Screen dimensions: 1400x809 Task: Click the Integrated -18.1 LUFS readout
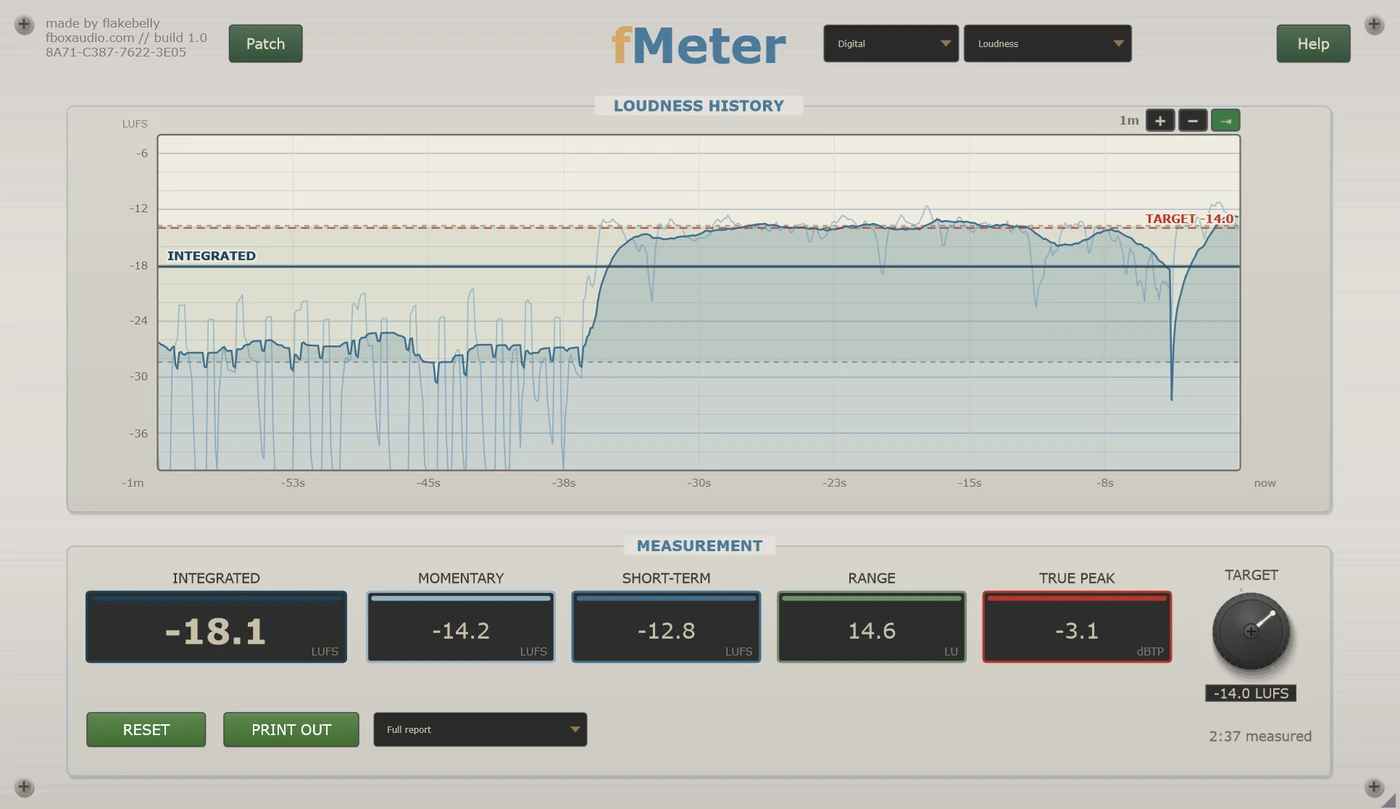pos(216,627)
